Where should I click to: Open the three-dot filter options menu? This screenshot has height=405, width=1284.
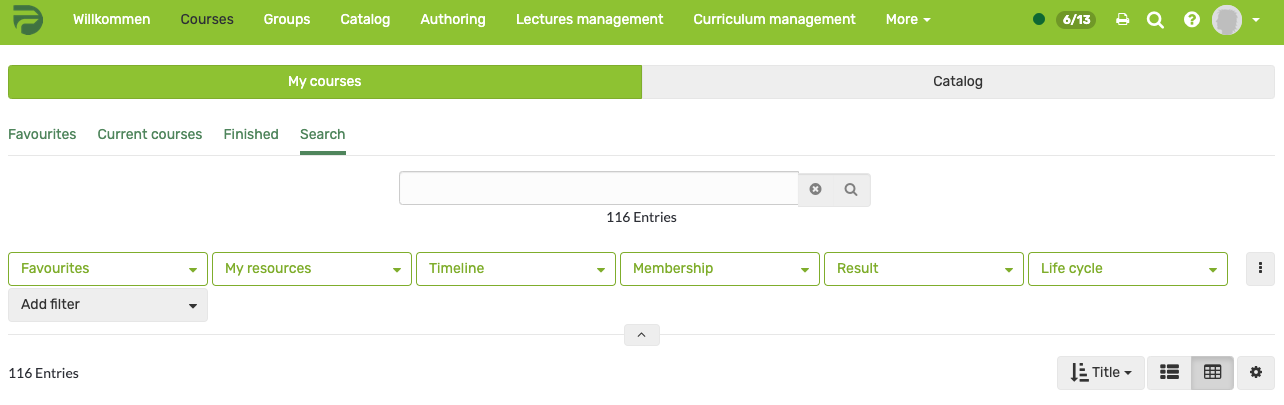pyautogui.click(x=1260, y=268)
